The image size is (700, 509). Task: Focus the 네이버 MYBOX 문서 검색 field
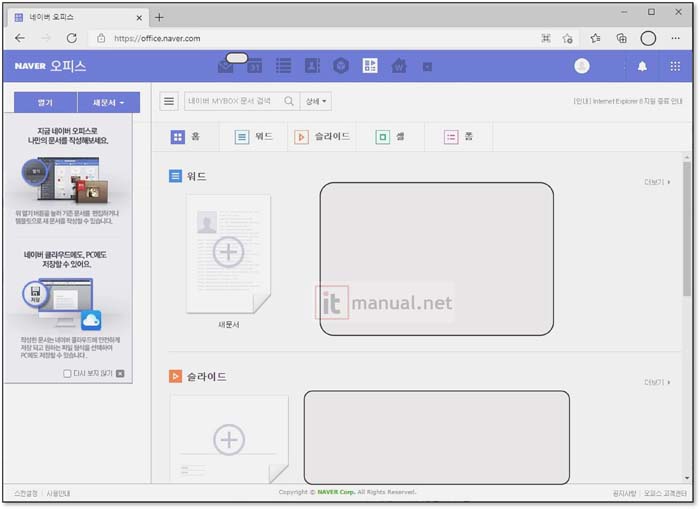pos(235,101)
